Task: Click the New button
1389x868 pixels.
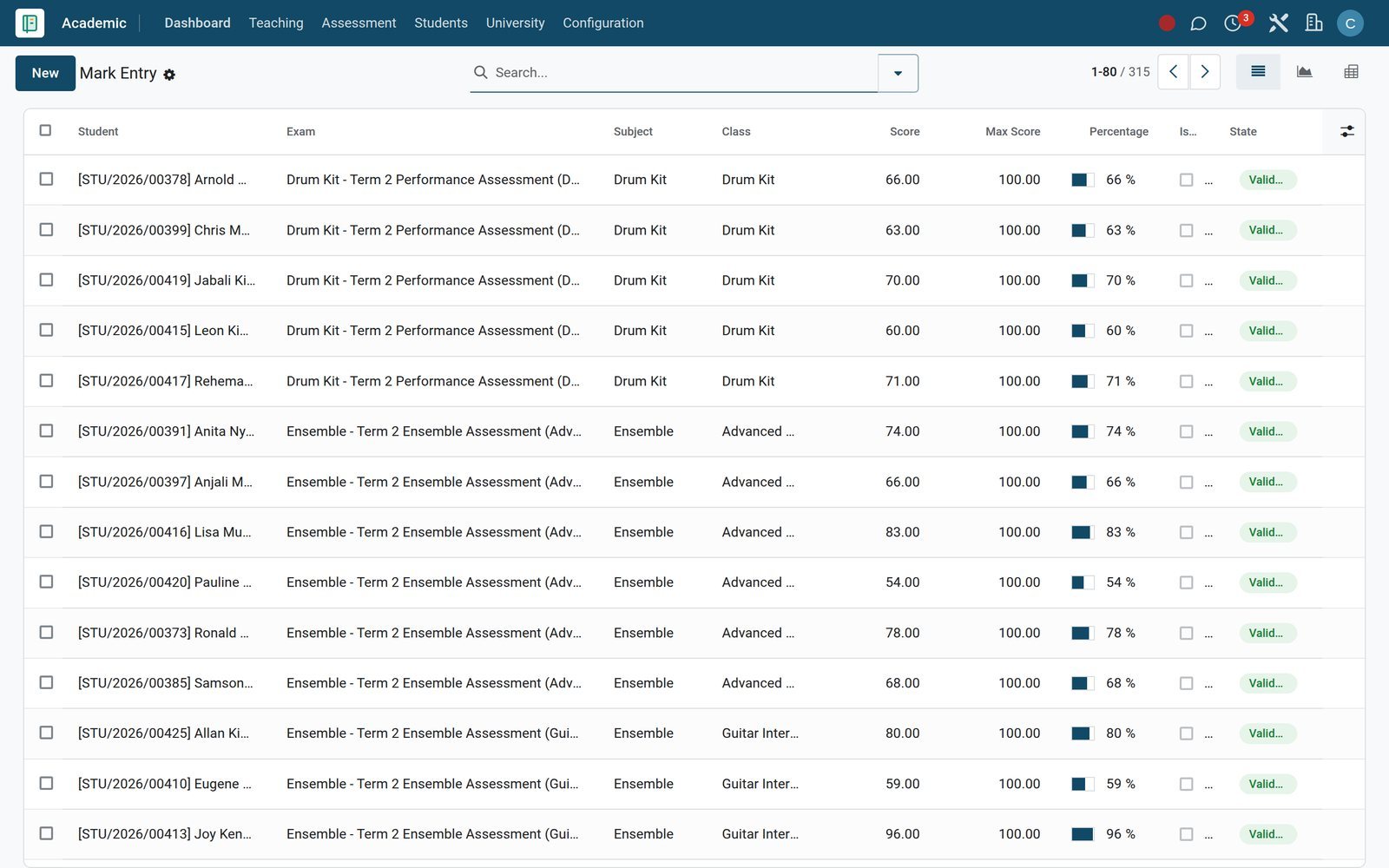Action: point(45,73)
